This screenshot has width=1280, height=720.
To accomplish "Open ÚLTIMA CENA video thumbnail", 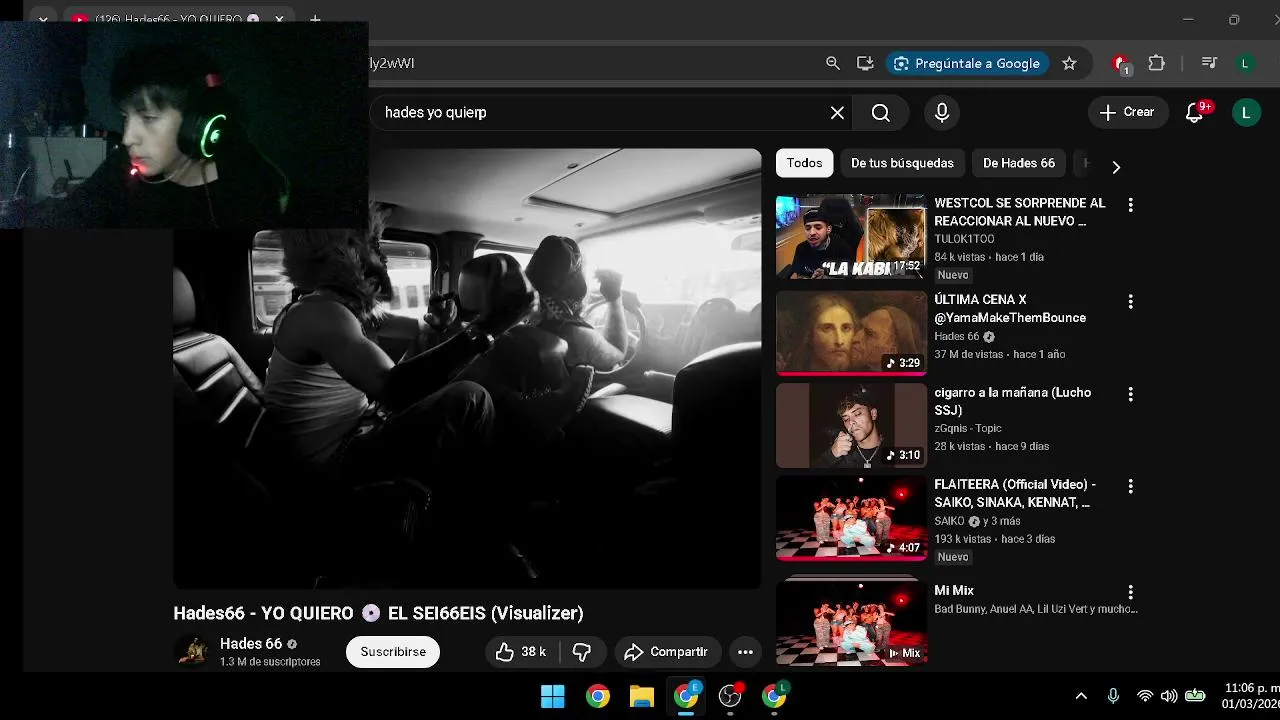I will (851, 333).
